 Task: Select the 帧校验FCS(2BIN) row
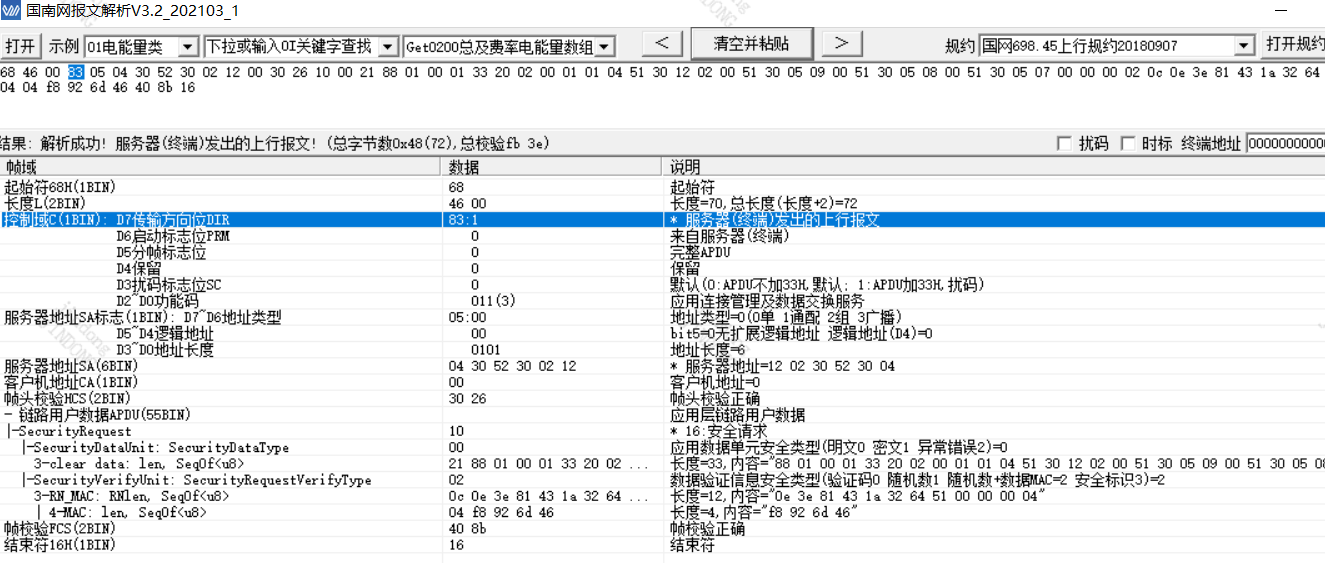click(x=662, y=528)
